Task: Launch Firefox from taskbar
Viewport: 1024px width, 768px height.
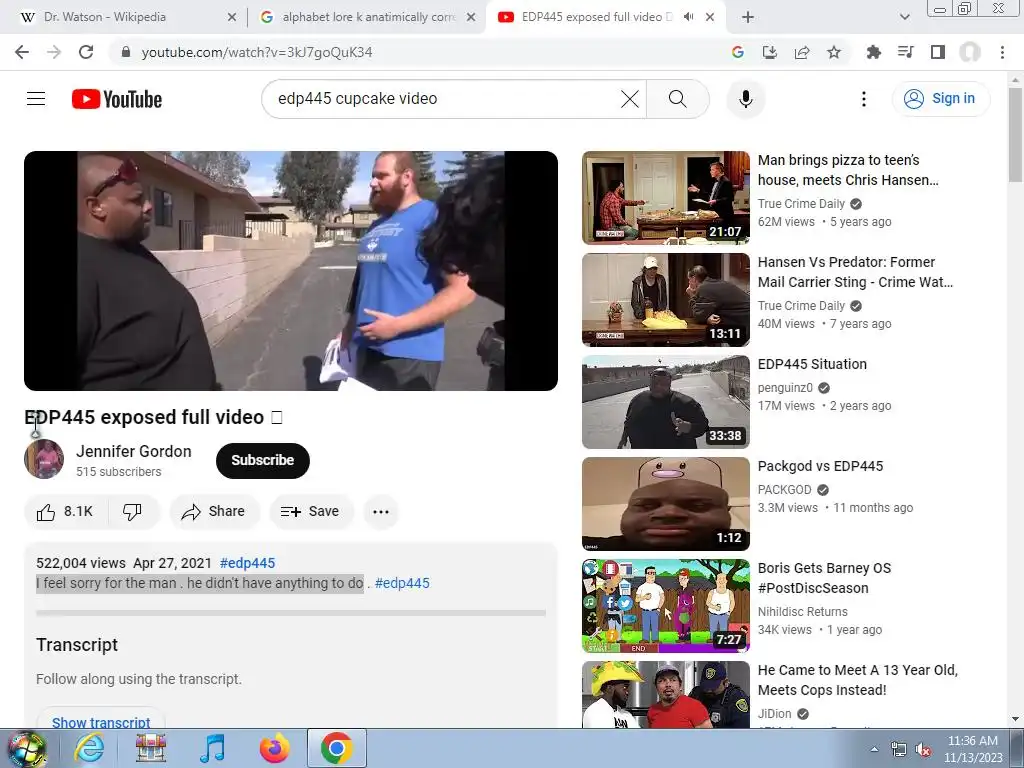Action: (275, 748)
